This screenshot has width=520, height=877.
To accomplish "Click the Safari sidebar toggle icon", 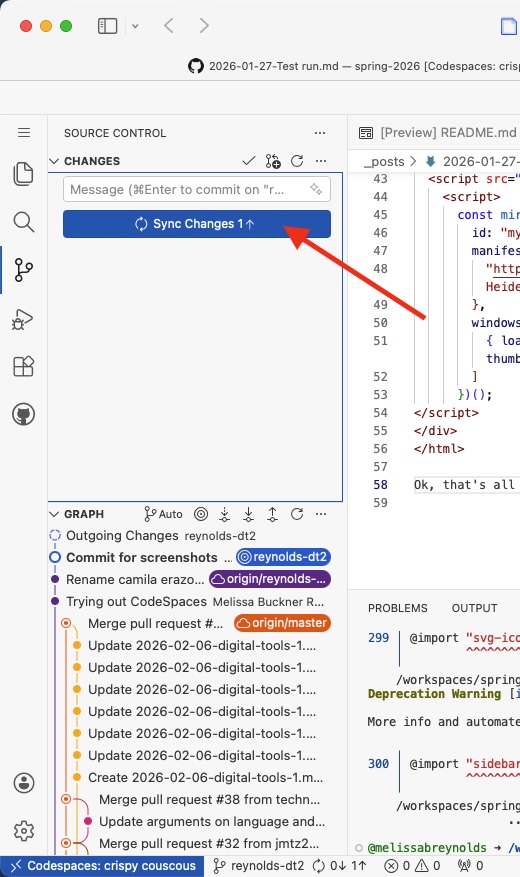I will [x=107, y=26].
